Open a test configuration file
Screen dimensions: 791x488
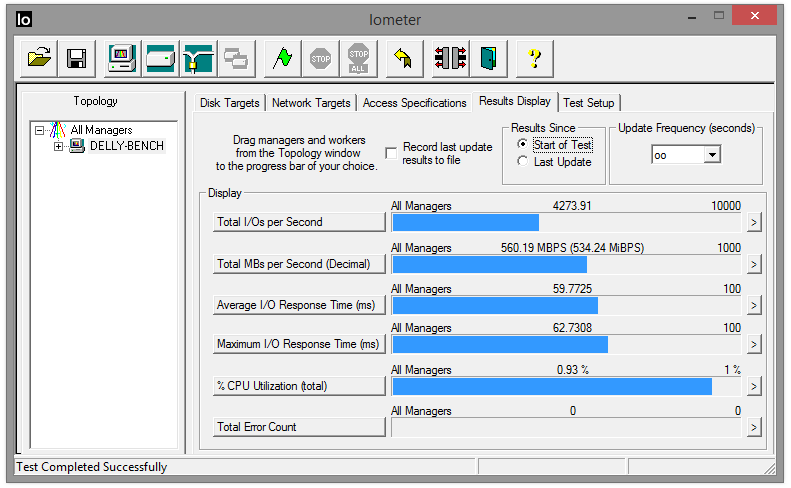(x=39, y=59)
